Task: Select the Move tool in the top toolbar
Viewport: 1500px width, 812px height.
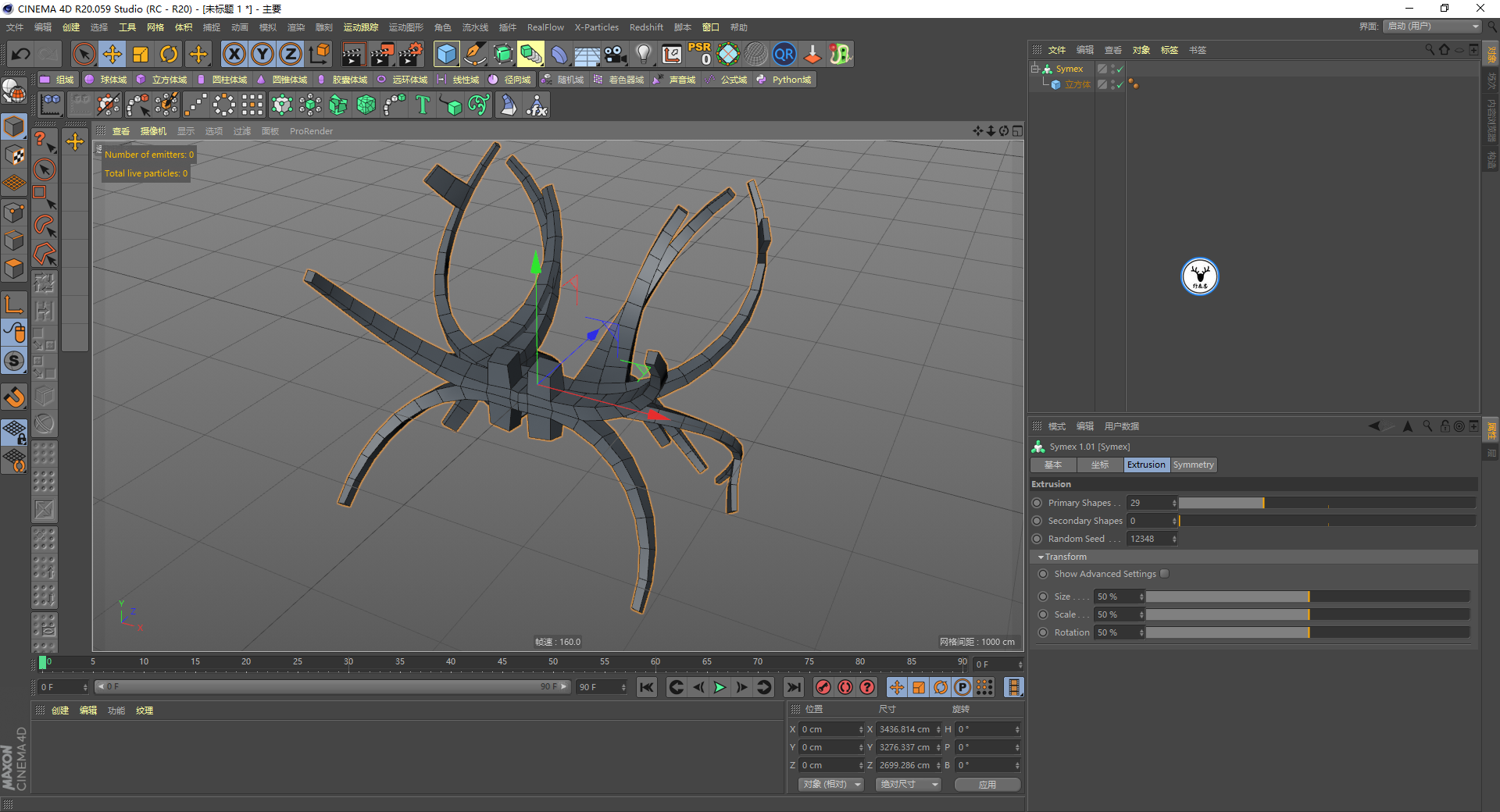Action: point(112,54)
